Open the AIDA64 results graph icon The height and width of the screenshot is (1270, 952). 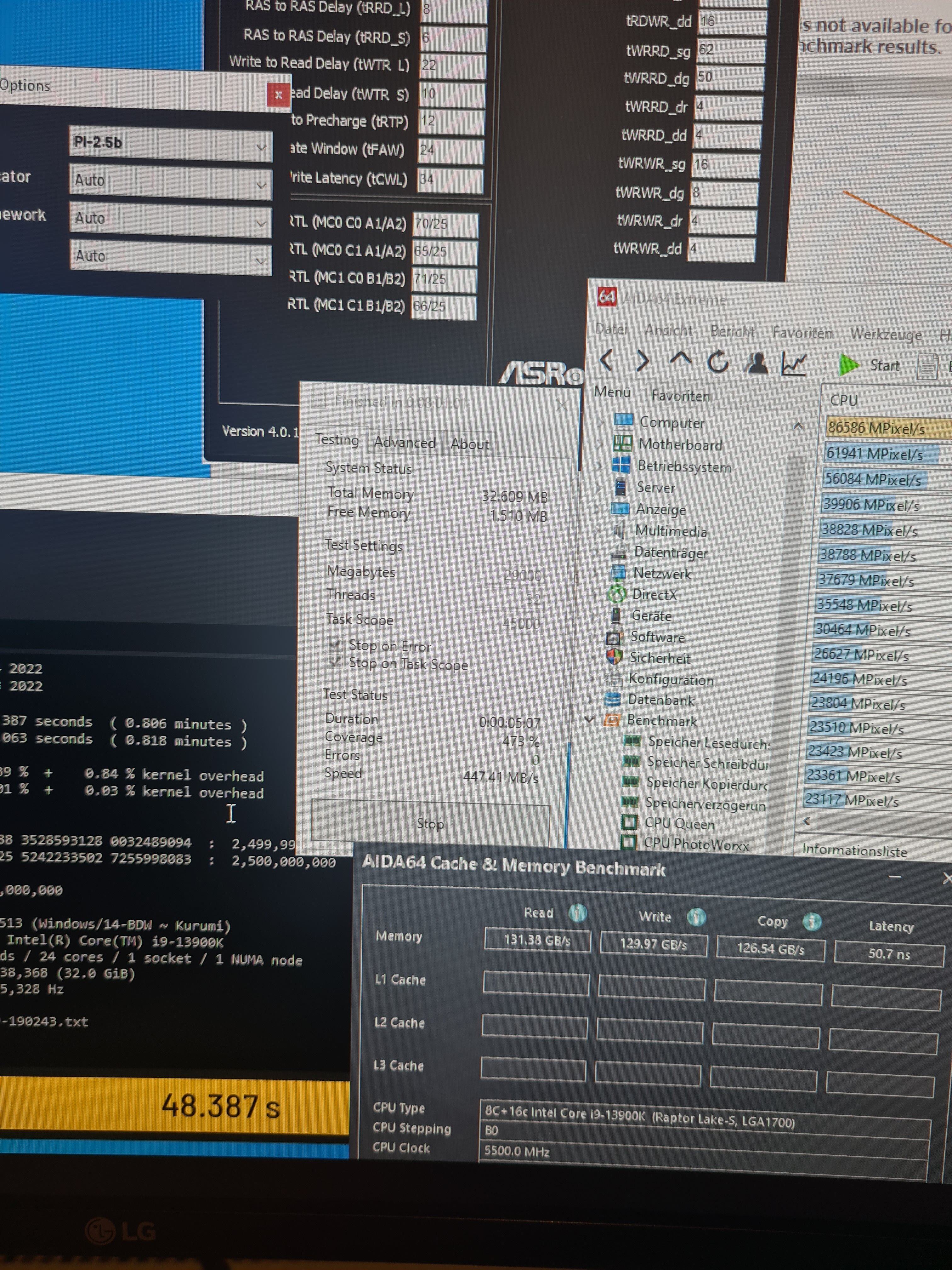pyautogui.click(x=795, y=363)
